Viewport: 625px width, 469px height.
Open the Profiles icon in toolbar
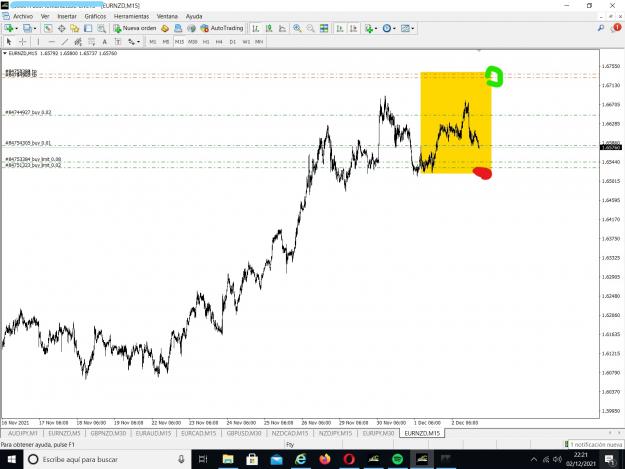(27, 28)
